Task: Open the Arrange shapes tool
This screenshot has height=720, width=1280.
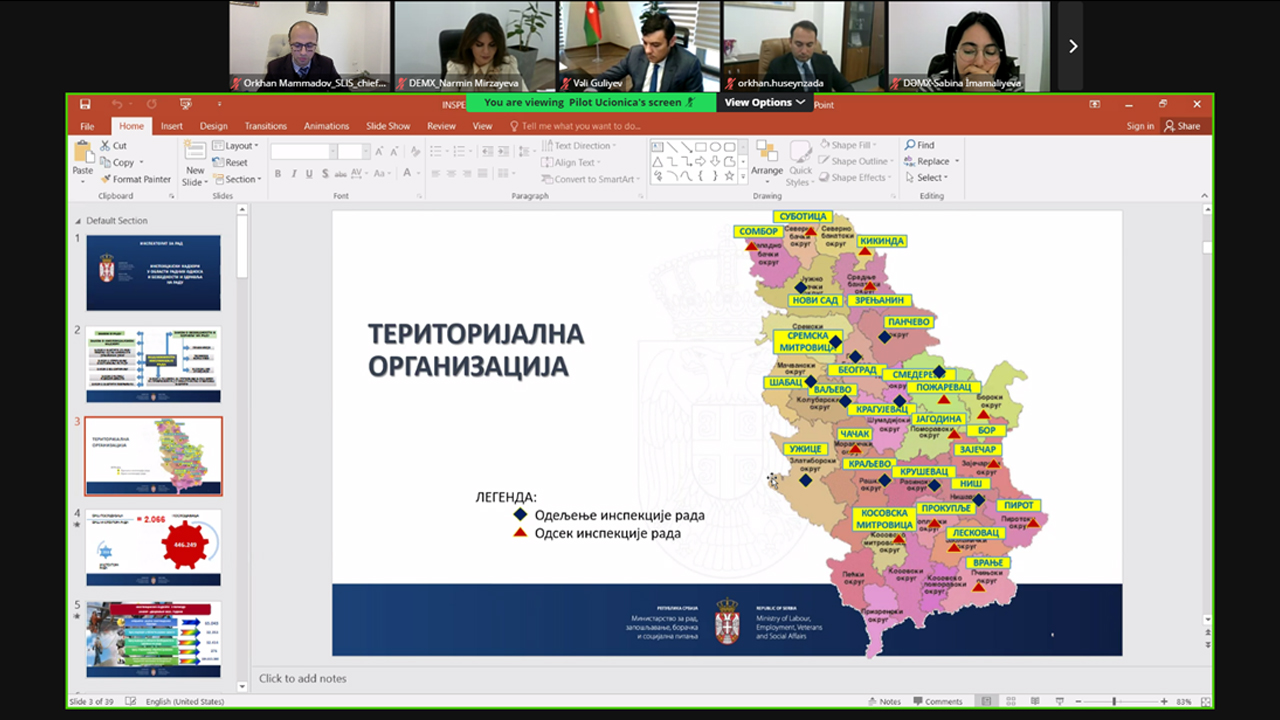Action: pos(767,158)
